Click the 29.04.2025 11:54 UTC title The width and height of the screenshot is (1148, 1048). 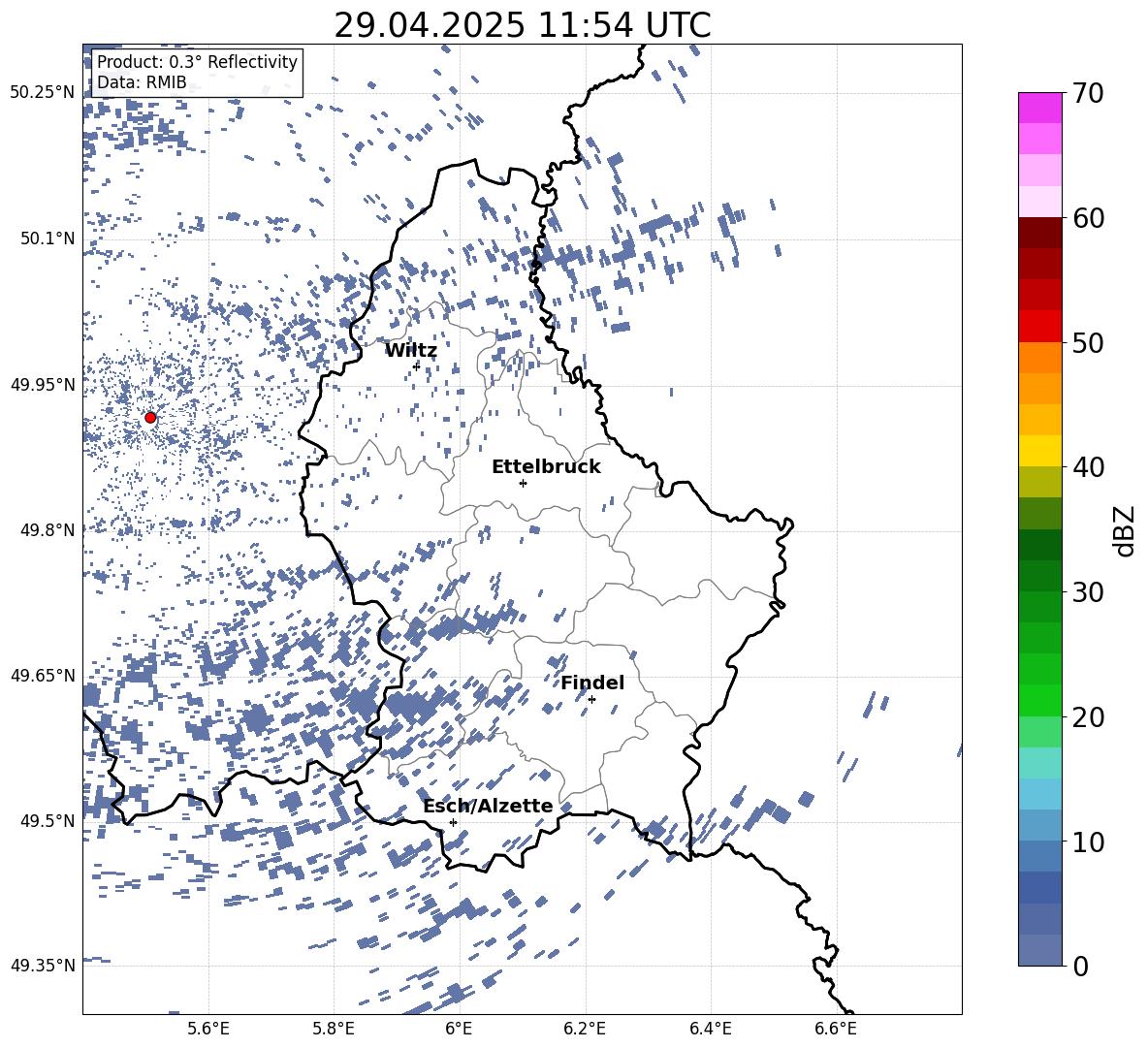(x=523, y=25)
